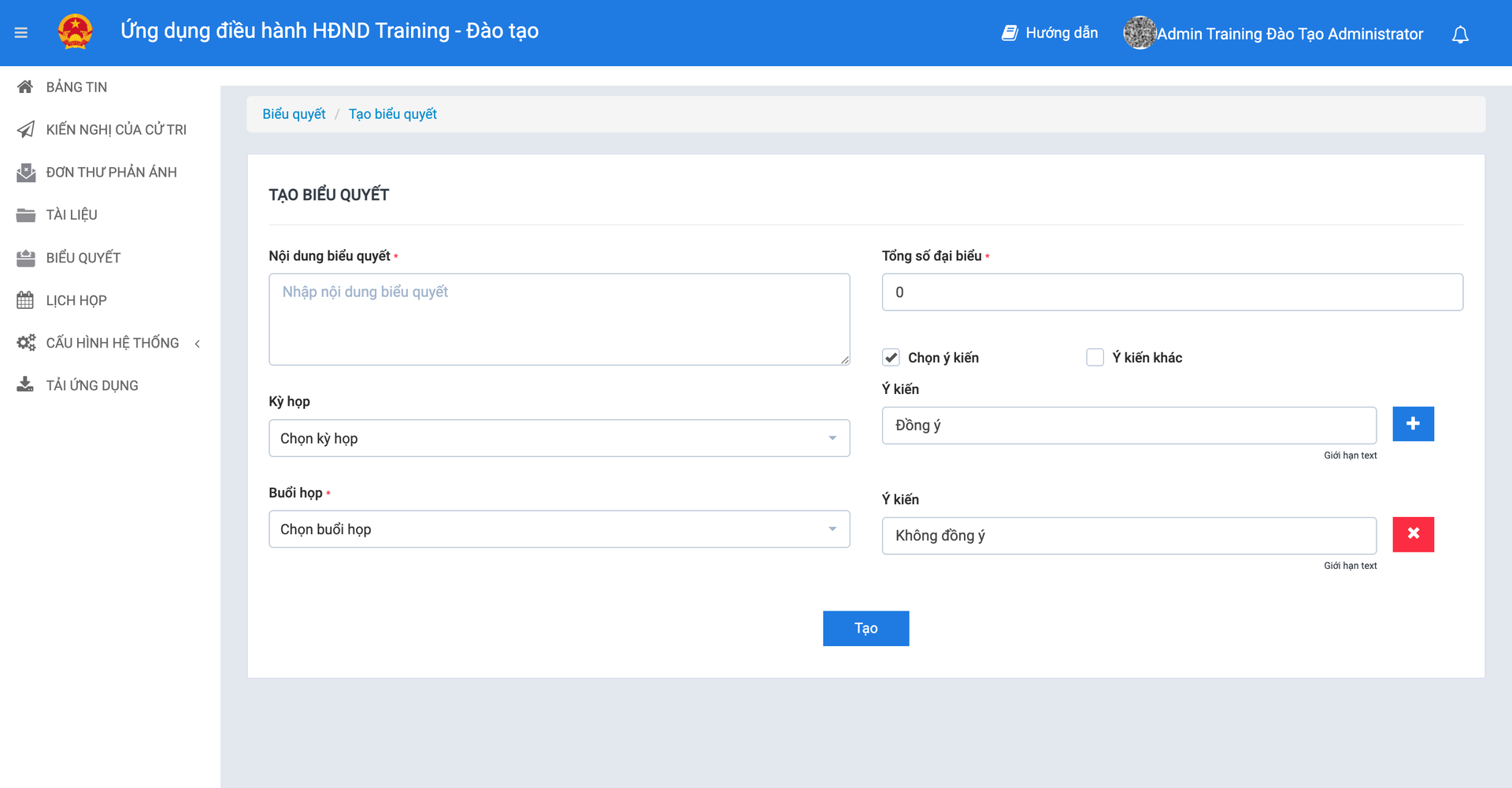
Task: Click the download icon for Tải Ứng Dụng
Action: coord(25,385)
